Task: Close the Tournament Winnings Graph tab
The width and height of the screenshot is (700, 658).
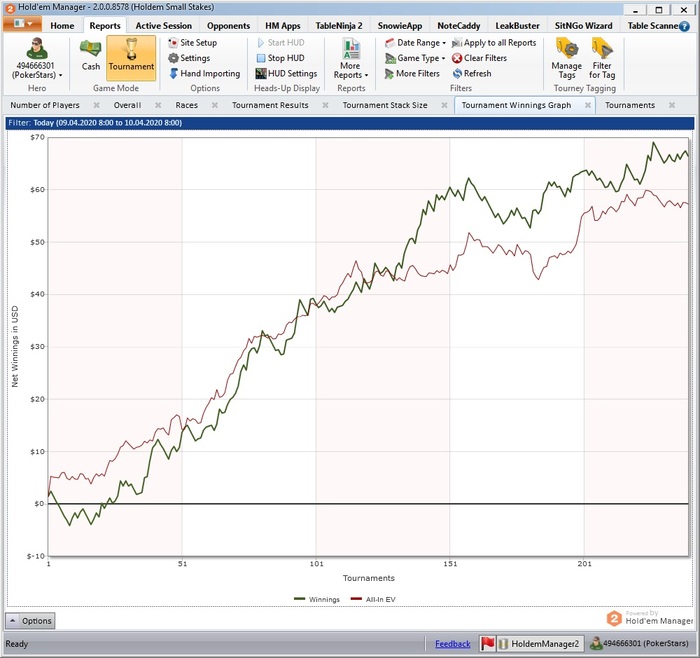Action: pyautogui.click(x=588, y=105)
